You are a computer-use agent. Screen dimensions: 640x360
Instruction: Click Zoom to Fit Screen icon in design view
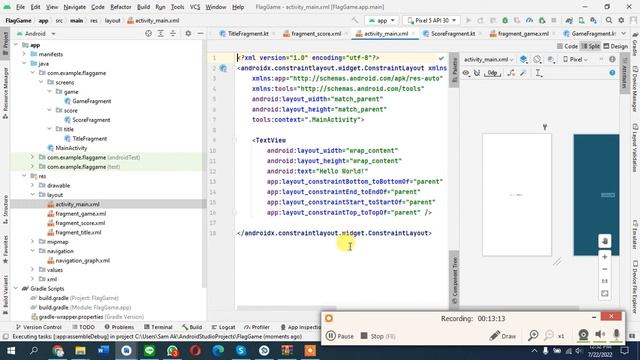point(604,293)
